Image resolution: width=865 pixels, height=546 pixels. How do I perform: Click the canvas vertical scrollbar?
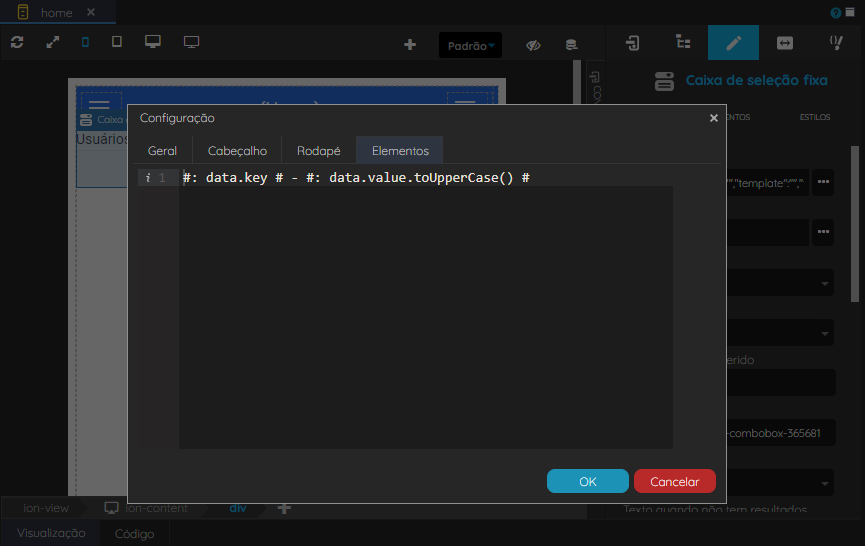click(577, 83)
